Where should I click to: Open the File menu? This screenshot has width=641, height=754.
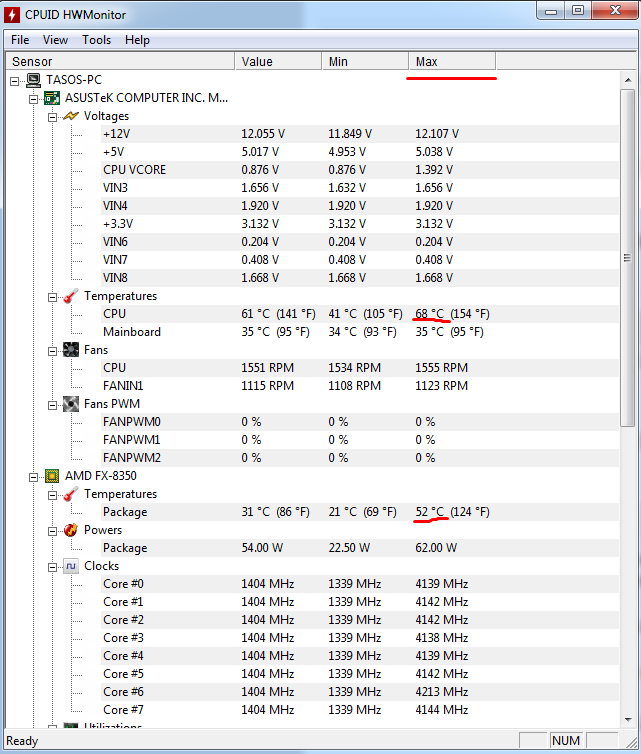point(20,40)
